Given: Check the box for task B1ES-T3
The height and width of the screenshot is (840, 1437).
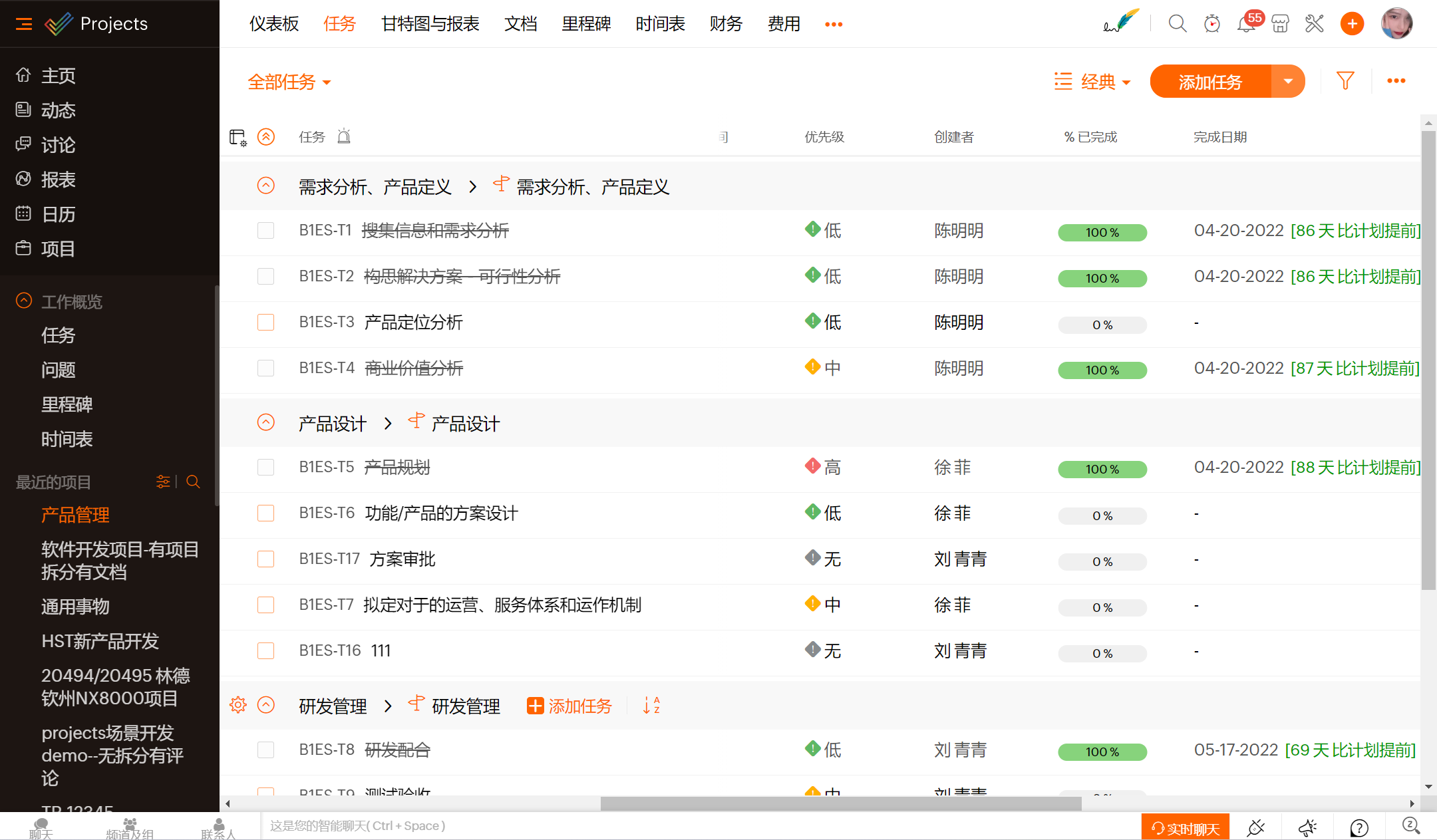Looking at the screenshot, I should tap(266, 323).
